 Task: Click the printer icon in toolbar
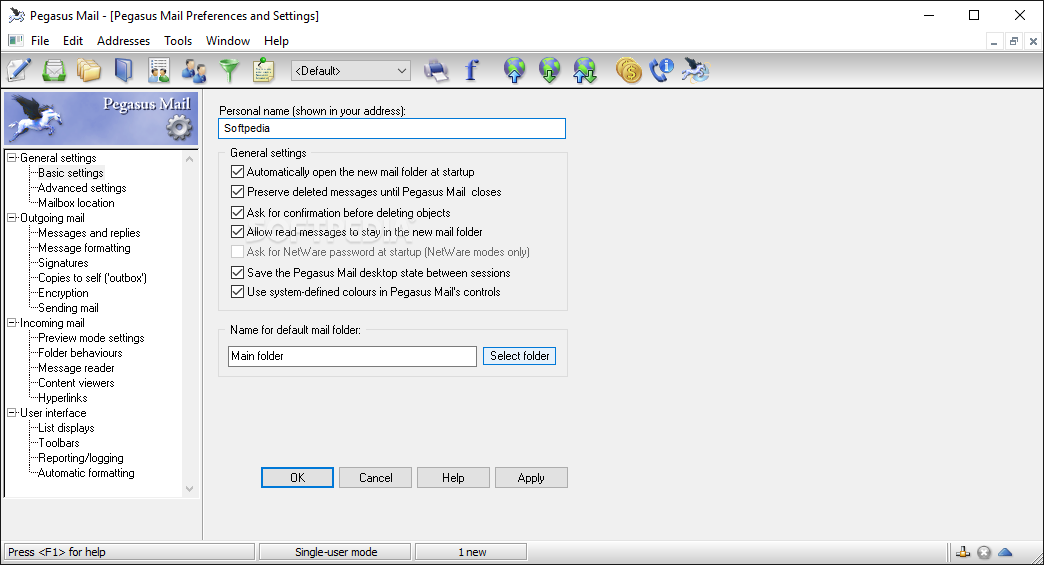436,70
